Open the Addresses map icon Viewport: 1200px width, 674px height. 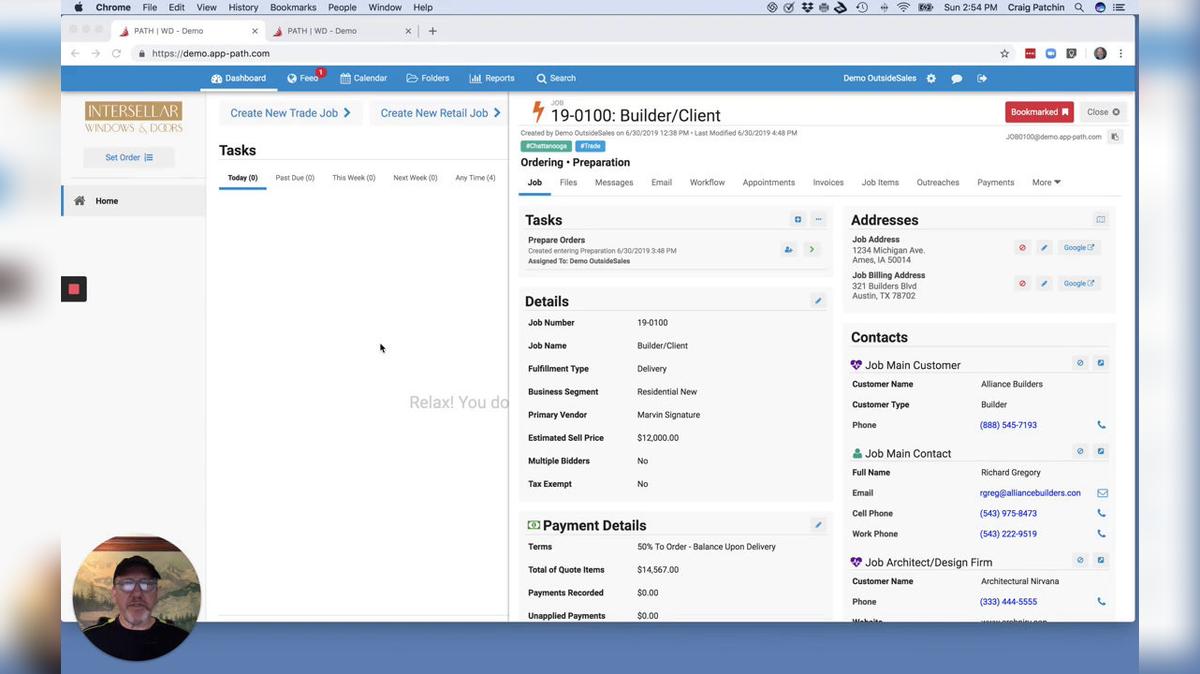point(1101,219)
